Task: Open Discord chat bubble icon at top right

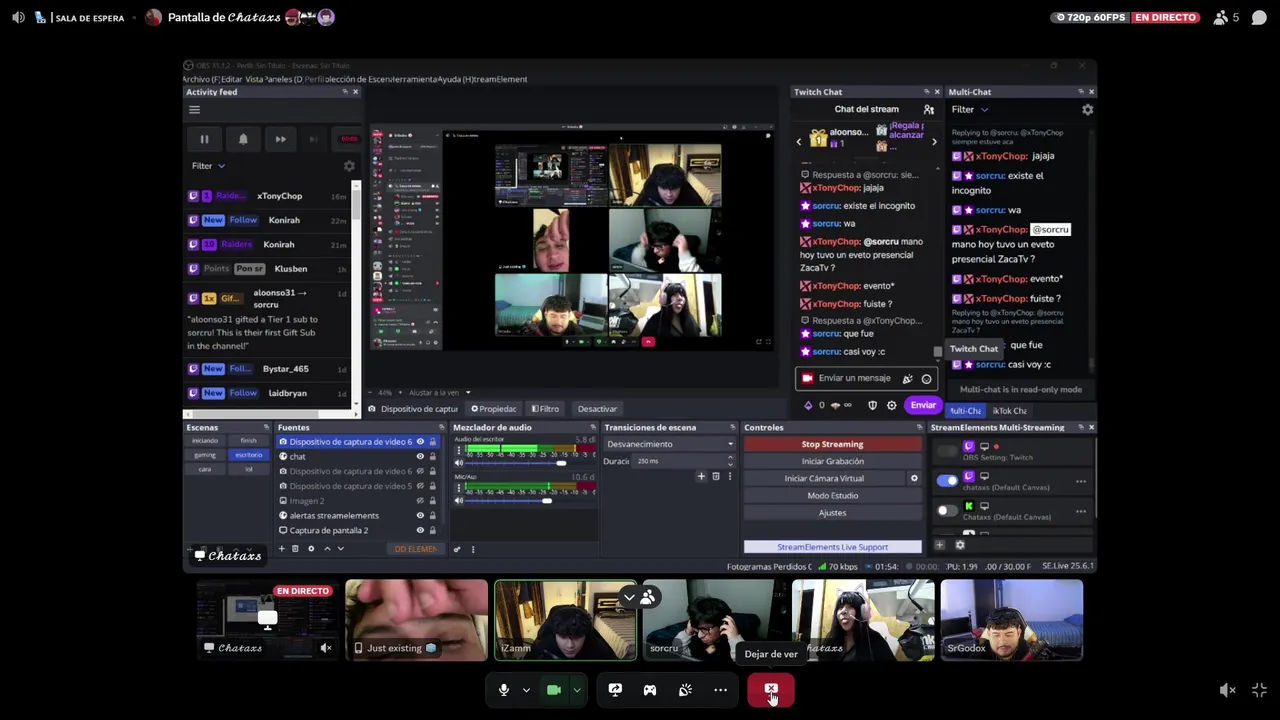Action: (x=1259, y=17)
